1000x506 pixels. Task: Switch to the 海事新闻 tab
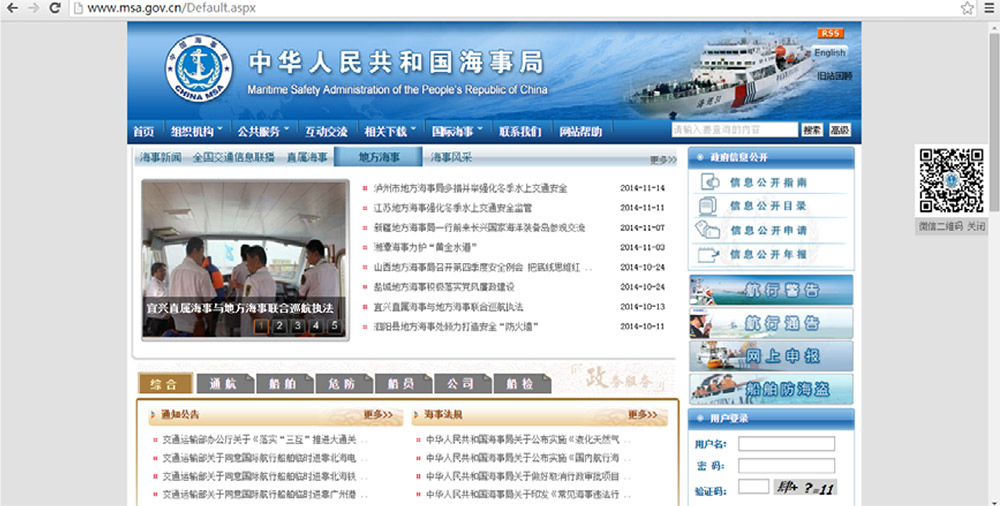(160, 157)
